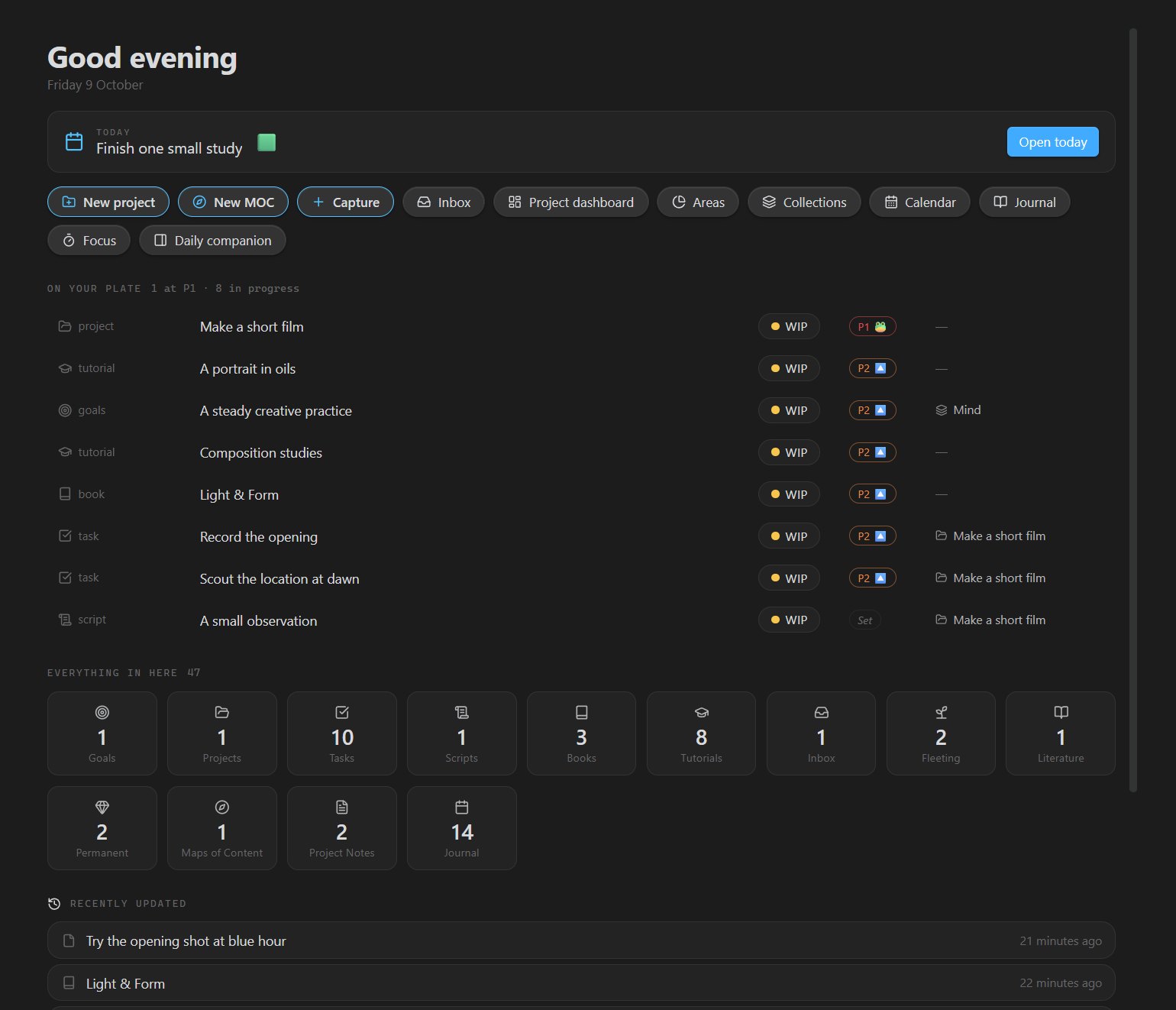
Task: Open the Daily companion
Action: pyautogui.click(x=212, y=241)
